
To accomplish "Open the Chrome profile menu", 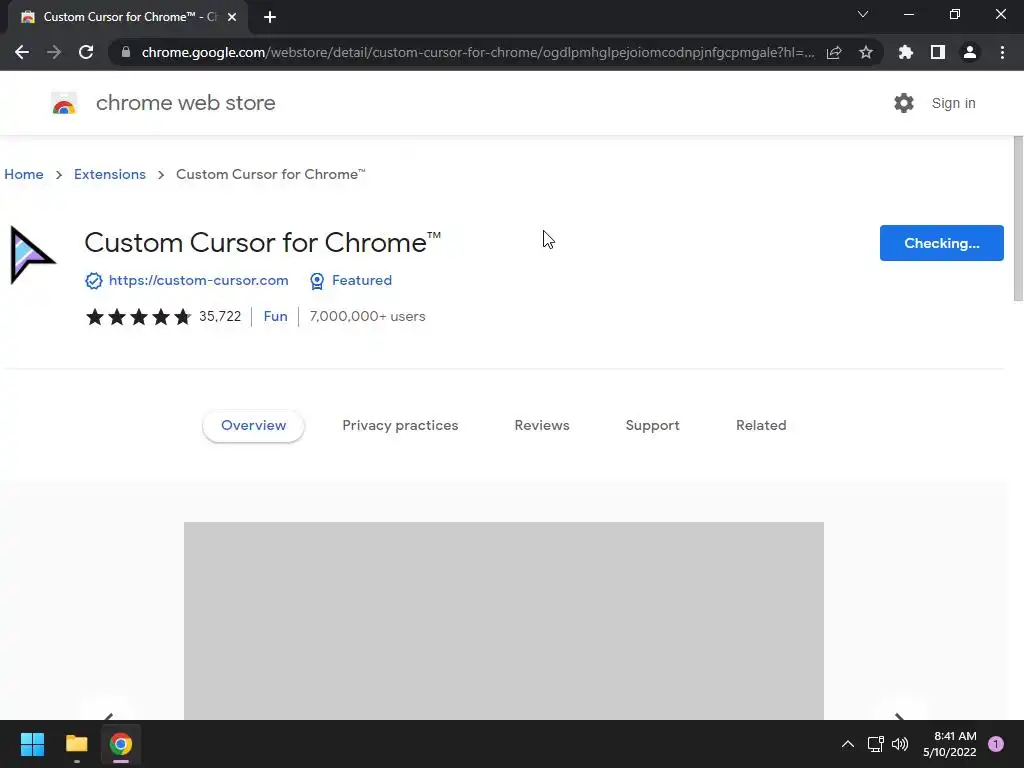I will tap(970, 52).
